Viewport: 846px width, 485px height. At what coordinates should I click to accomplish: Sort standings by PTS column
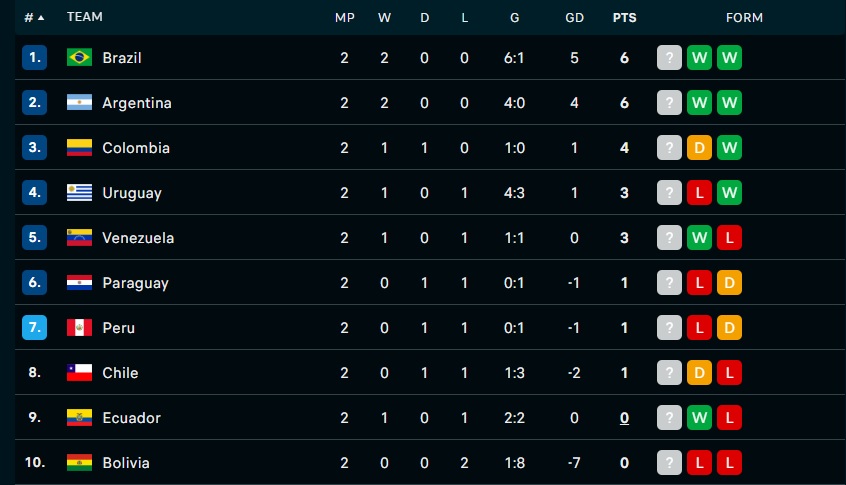pyautogui.click(x=624, y=18)
